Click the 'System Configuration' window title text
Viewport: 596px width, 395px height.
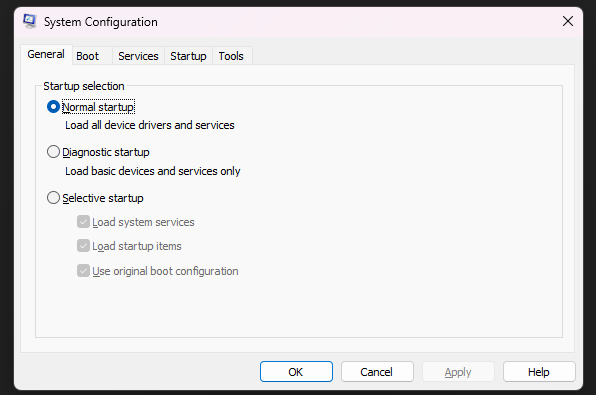pyautogui.click(x=101, y=22)
